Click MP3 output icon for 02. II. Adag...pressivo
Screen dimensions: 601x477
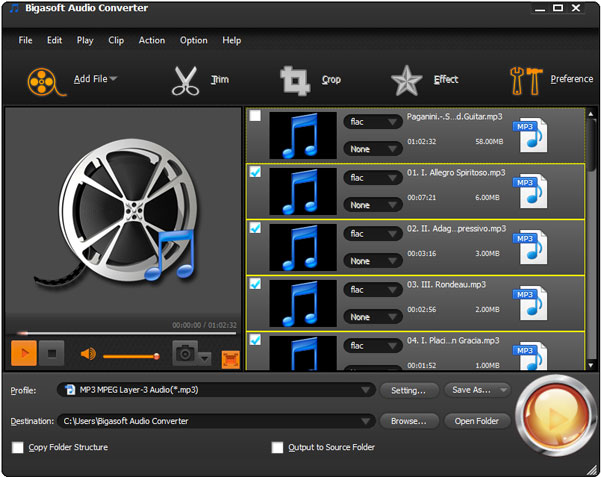(x=530, y=247)
